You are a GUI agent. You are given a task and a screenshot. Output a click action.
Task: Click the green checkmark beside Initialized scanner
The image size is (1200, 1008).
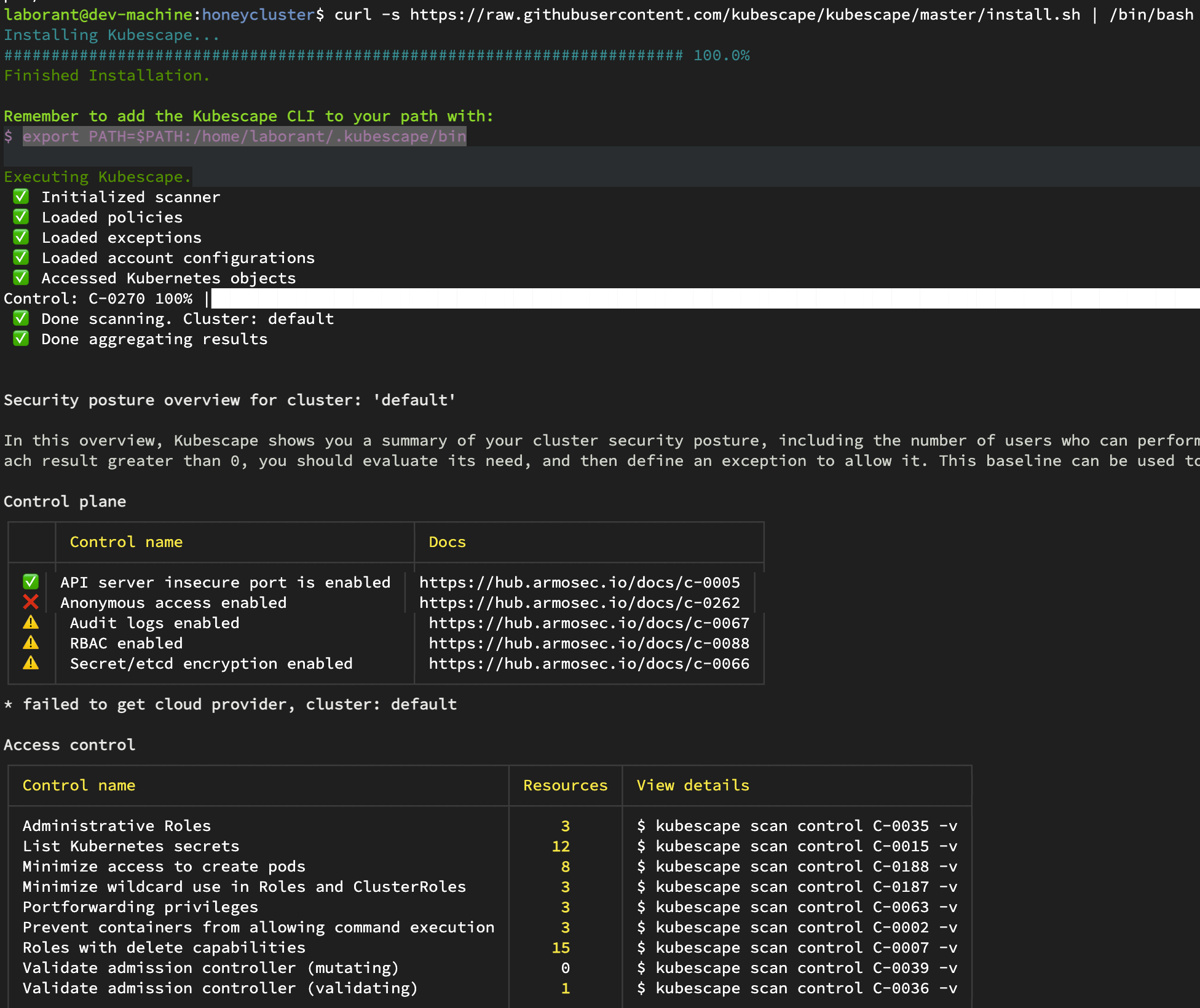click(21, 197)
